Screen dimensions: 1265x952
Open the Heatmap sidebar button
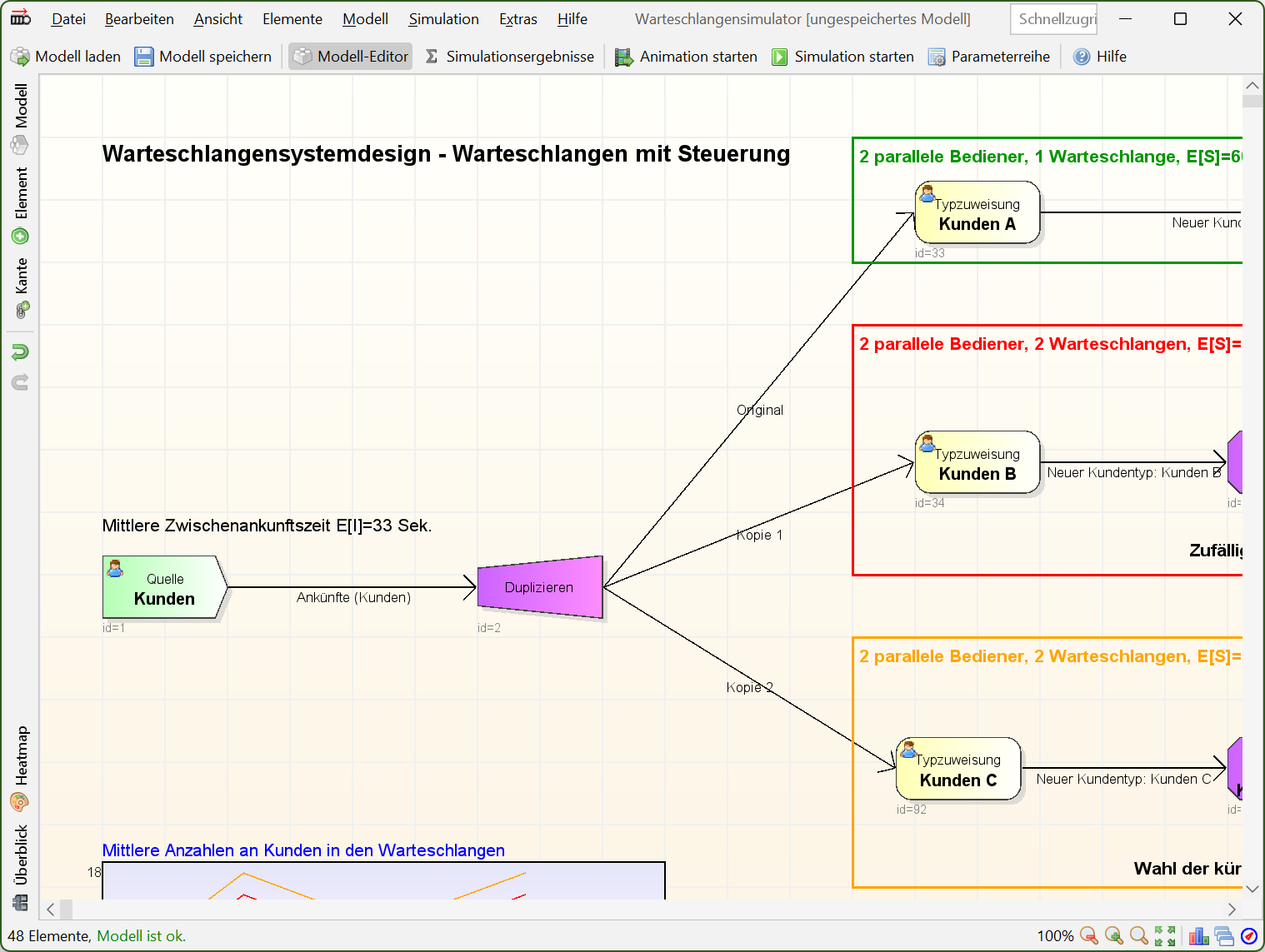pyautogui.click(x=20, y=769)
